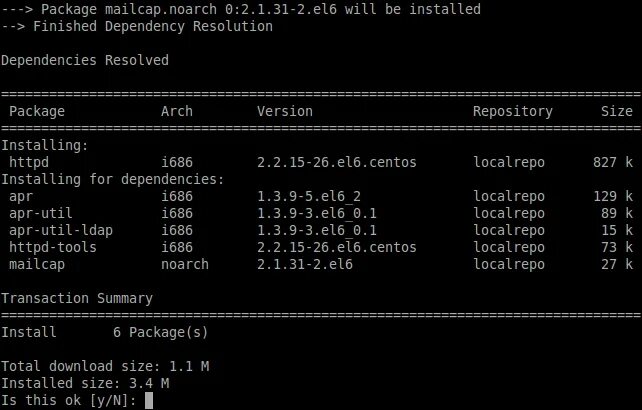This screenshot has height=410, width=642.
Task: Click the cursor at the y/N prompt
Action: [x=149, y=400]
